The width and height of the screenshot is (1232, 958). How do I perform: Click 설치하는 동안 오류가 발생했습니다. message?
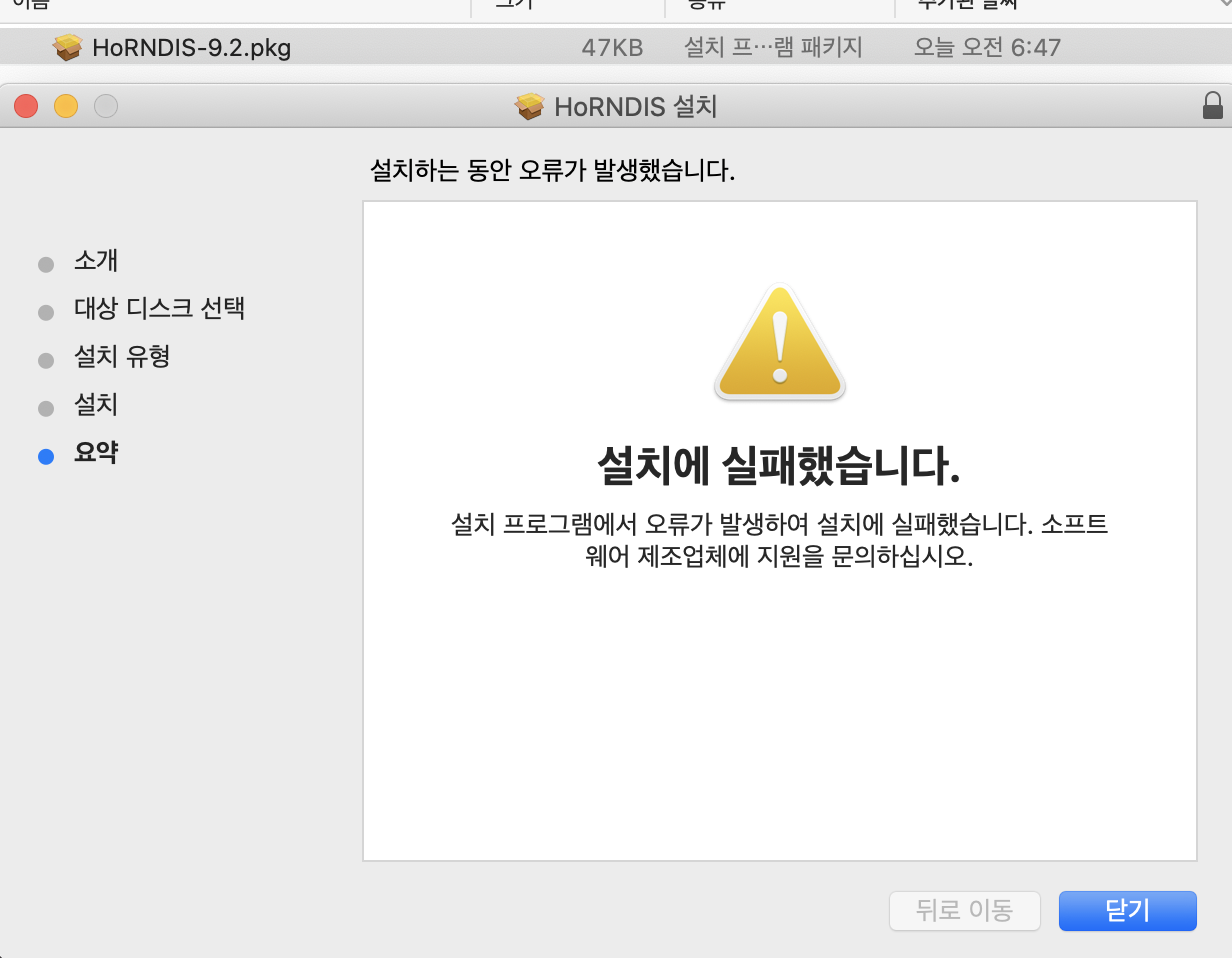point(553,171)
